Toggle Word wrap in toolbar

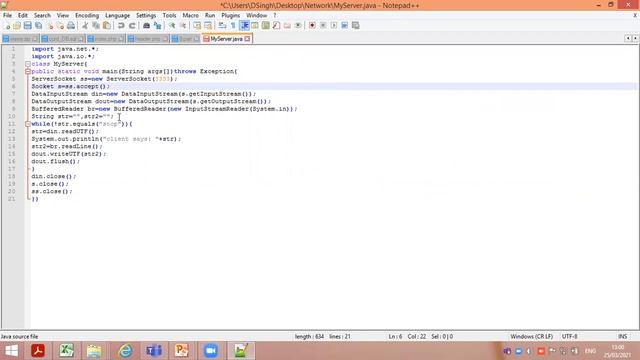[x=222, y=25]
